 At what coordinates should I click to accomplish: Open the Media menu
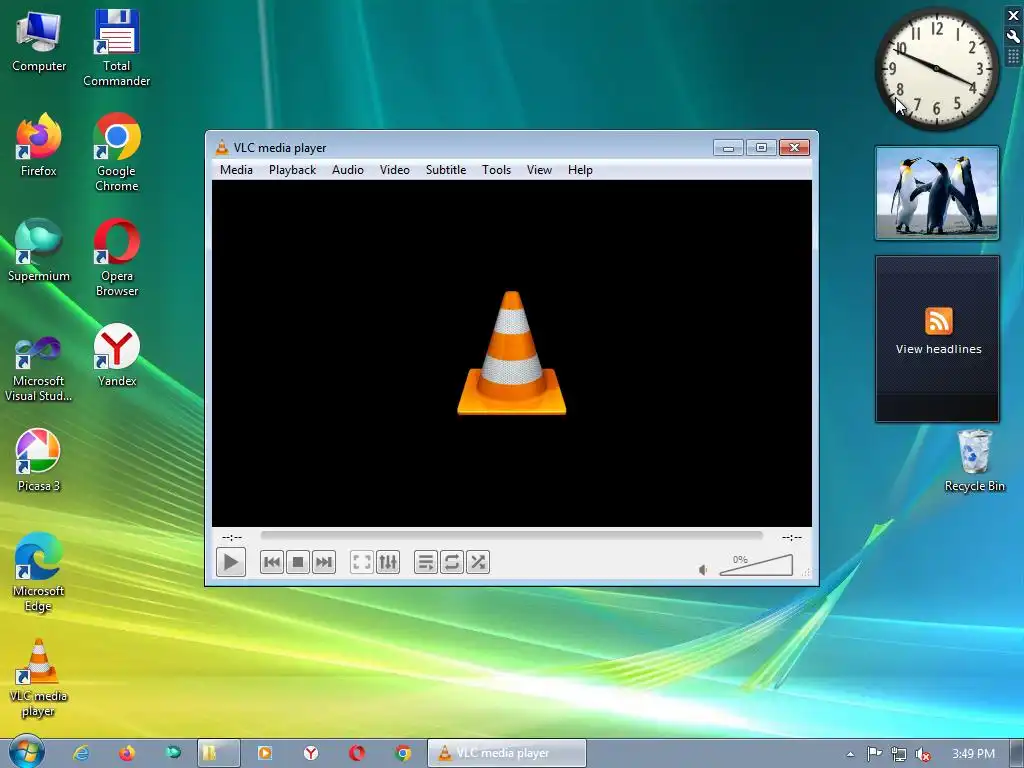coord(236,170)
